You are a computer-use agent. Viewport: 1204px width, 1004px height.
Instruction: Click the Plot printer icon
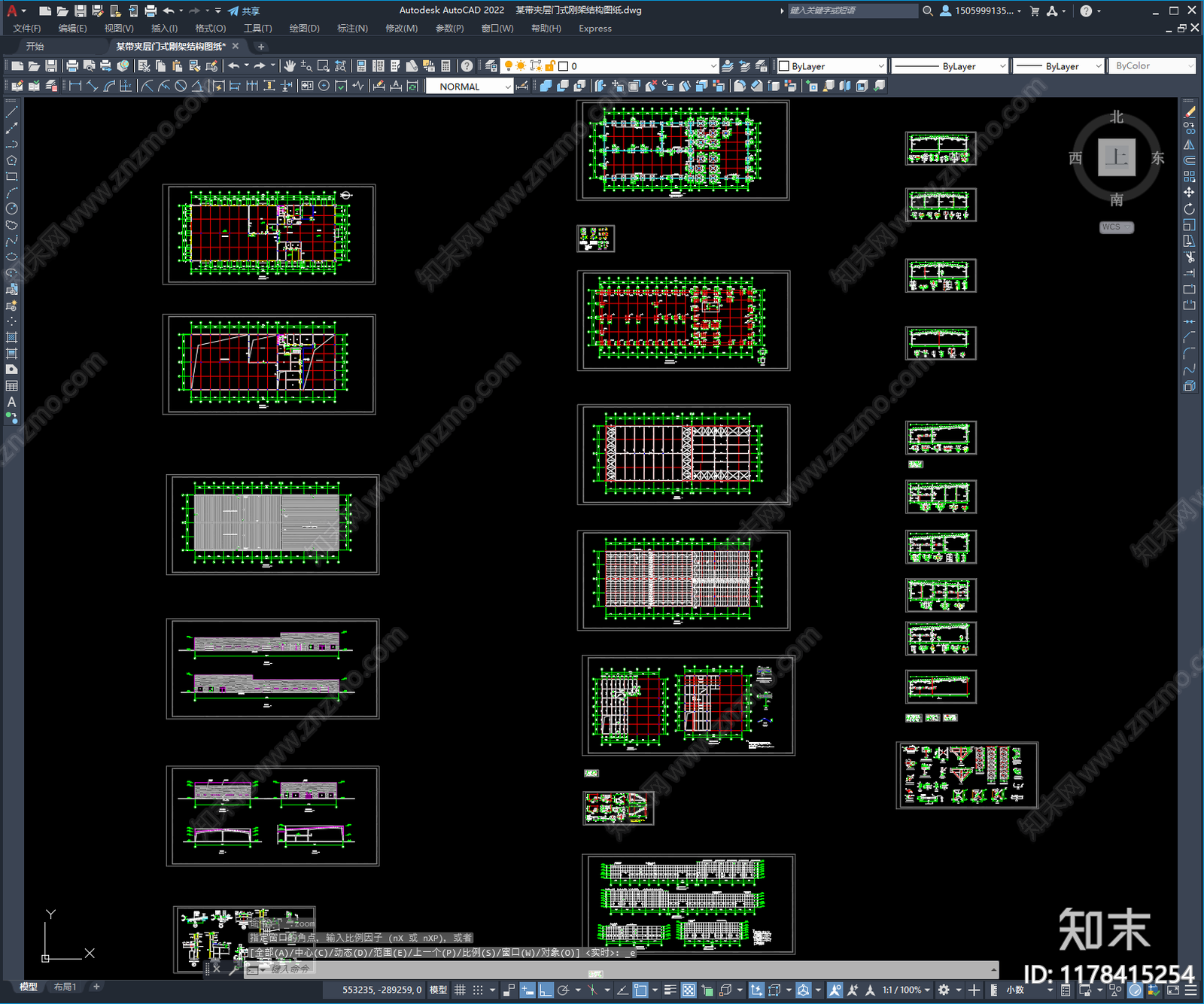(x=72, y=66)
